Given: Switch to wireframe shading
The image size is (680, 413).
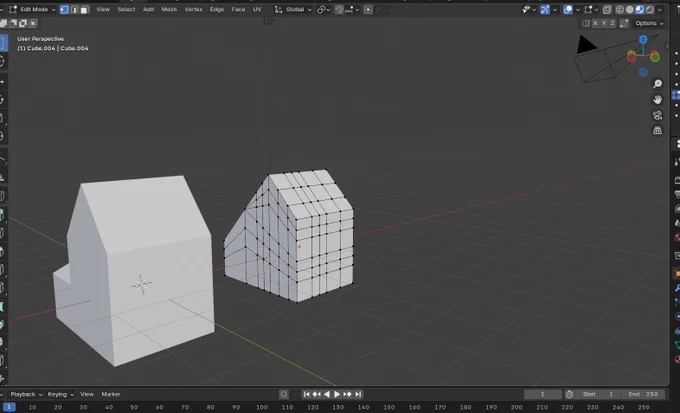Looking at the screenshot, I should pos(620,9).
